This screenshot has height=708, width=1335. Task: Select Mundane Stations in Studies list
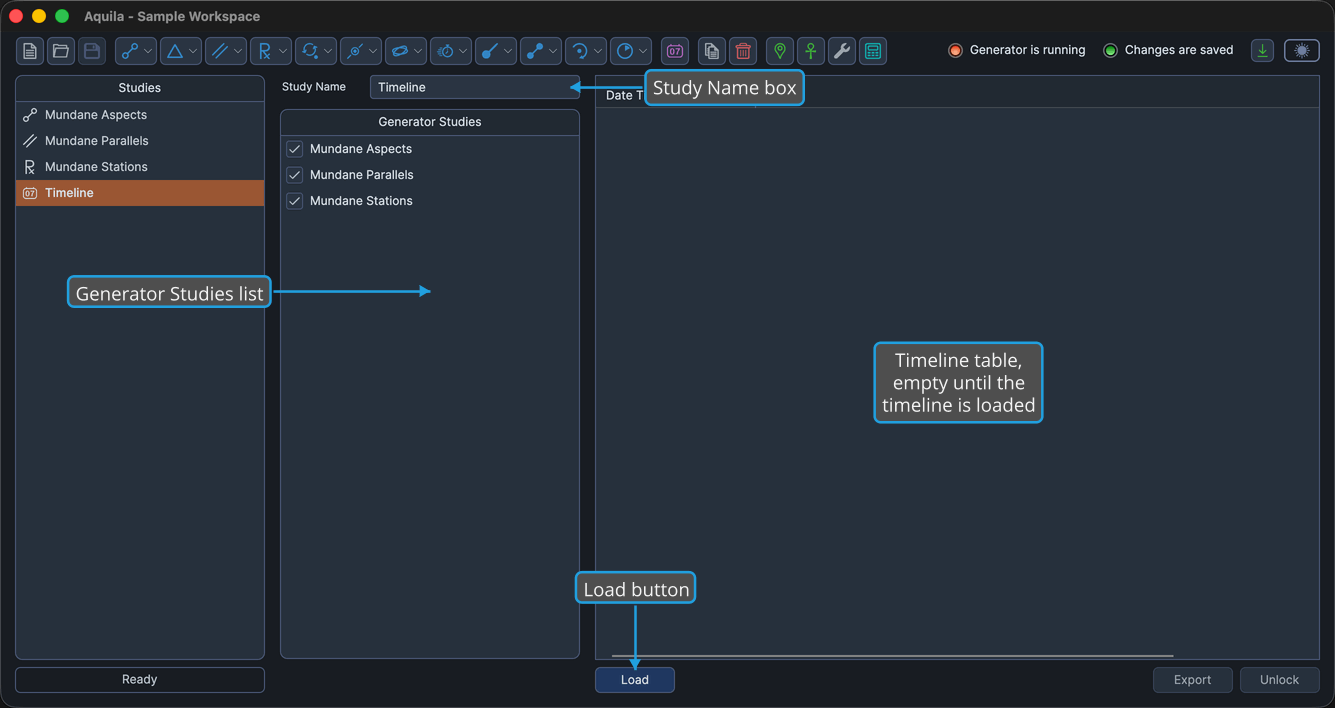140,167
